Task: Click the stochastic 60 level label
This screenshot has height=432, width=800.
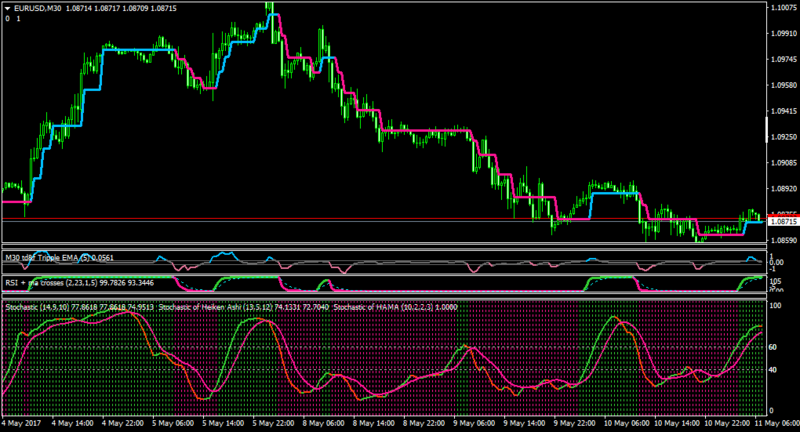Action: click(x=772, y=347)
